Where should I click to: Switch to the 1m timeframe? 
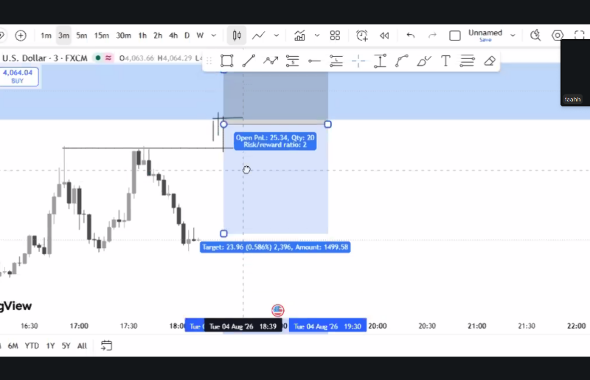[46, 36]
